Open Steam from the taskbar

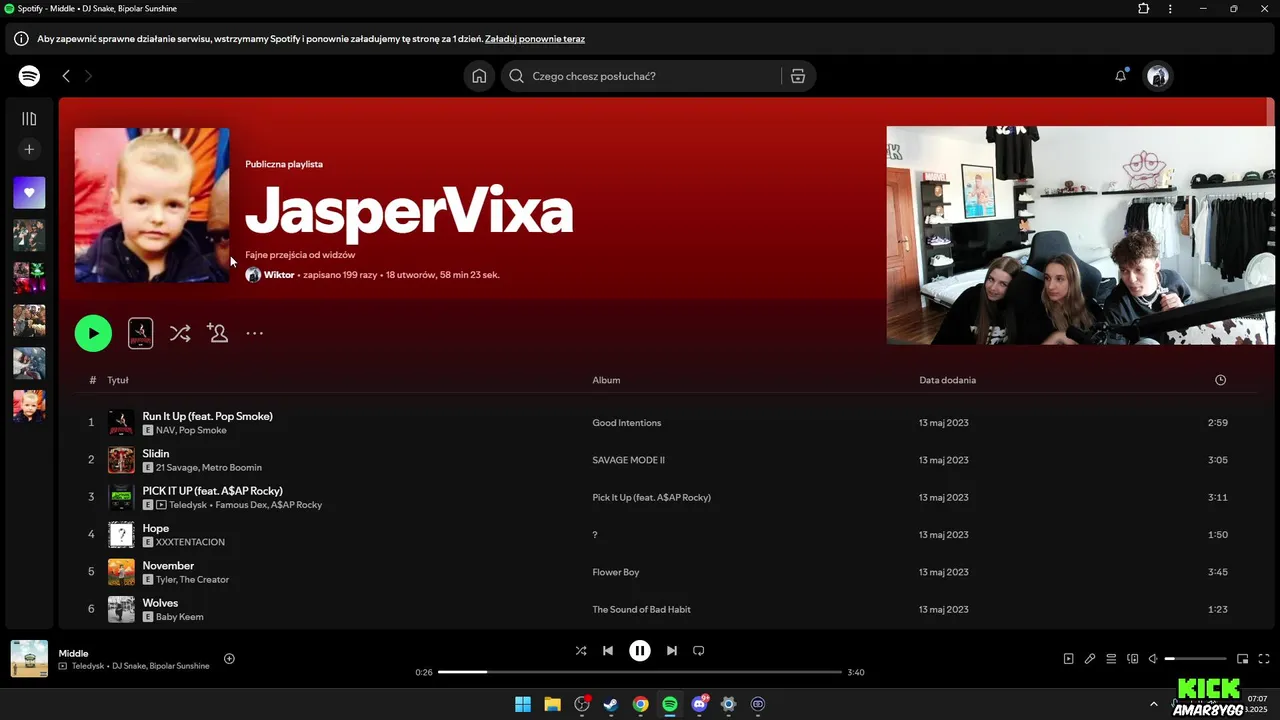(x=611, y=704)
